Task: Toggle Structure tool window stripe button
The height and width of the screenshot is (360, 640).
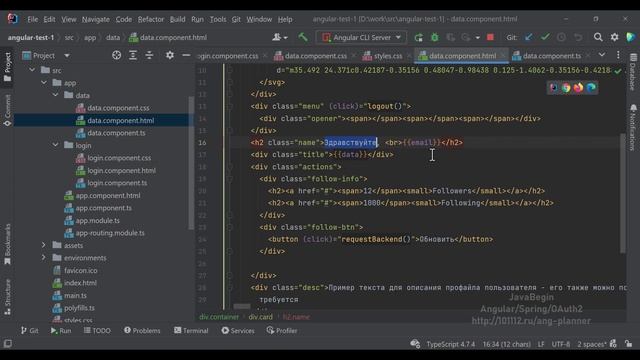Action: tap(7, 297)
